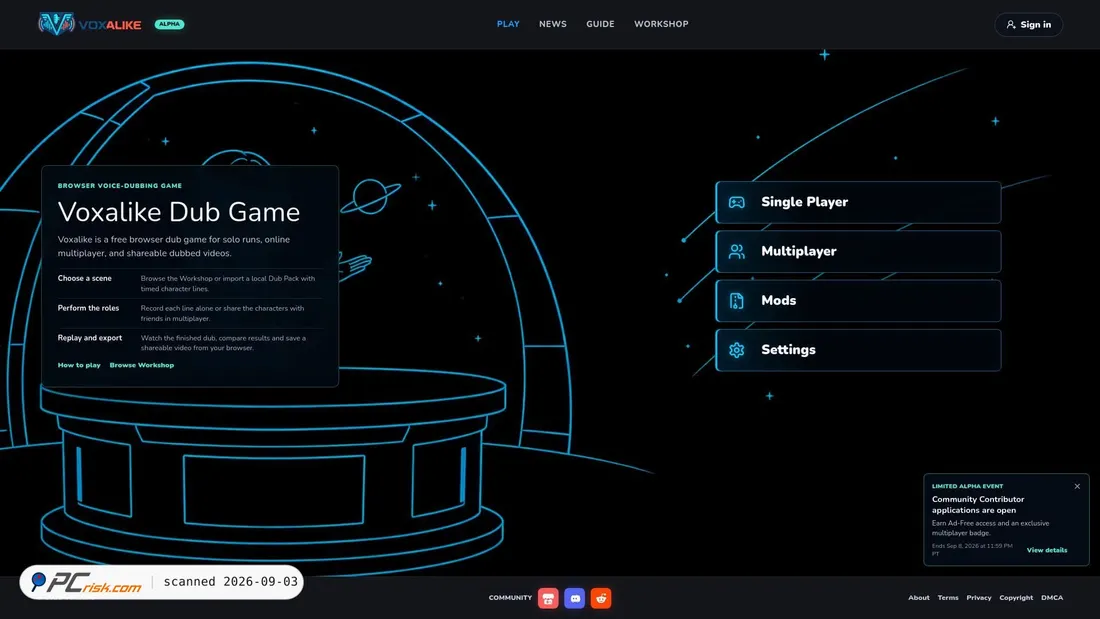Open the game Settings
This screenshot has height=619, width=1100.
[x=858, y=350]
